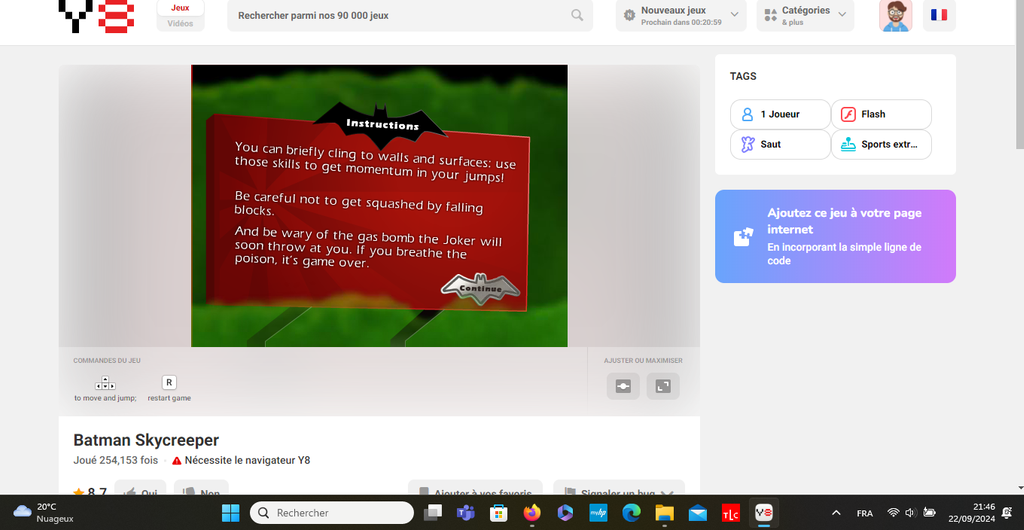
Task: Open Wi-Fi network settings in tray
Action: (893, 513)
